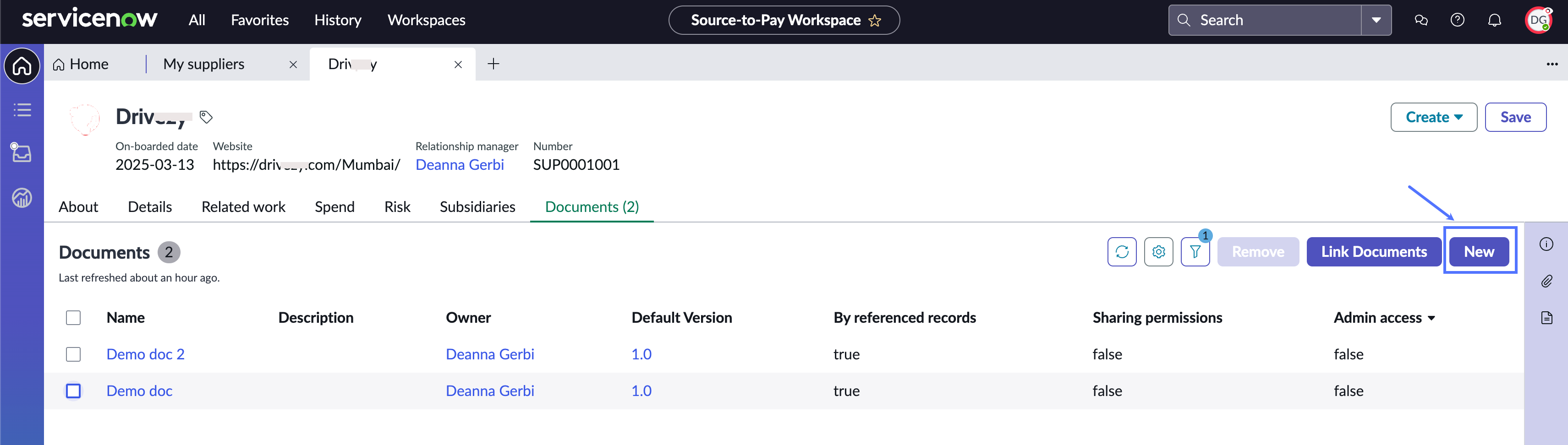
Task: Click the Source-to-Pay Workspace title pill
Action: (784, 20)
